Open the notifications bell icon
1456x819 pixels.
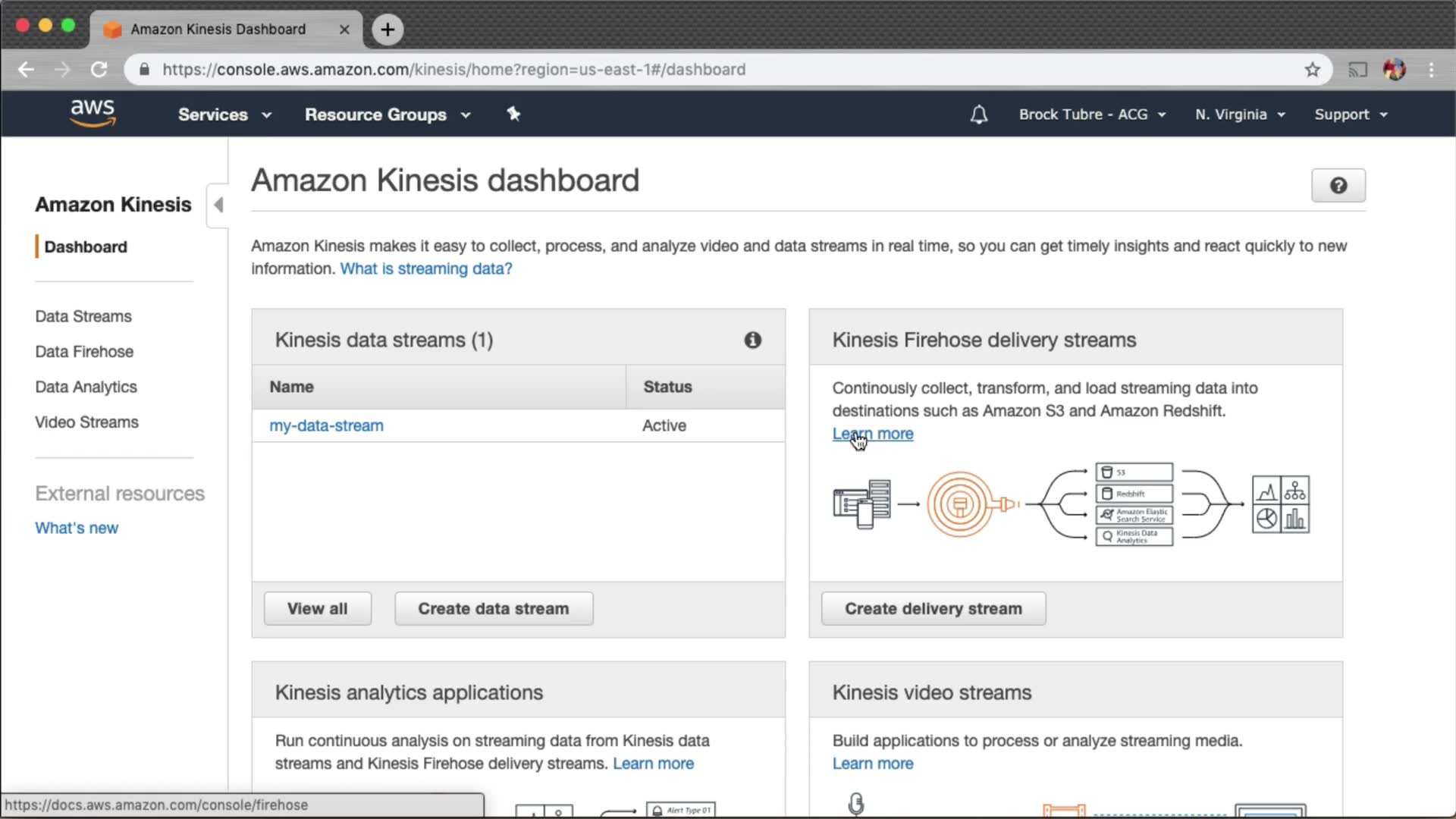[979, 115]
